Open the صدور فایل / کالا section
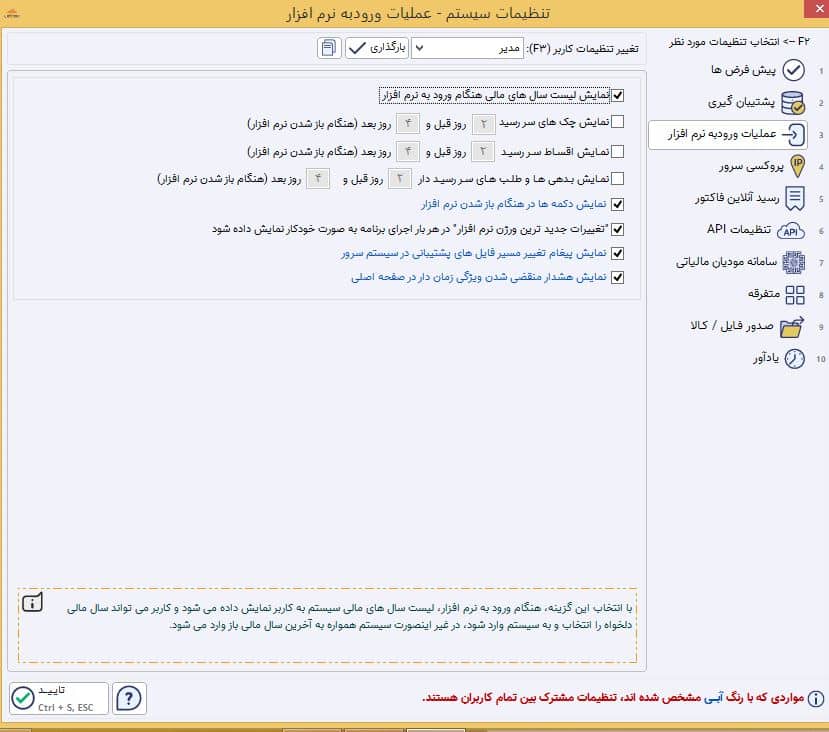The height and width of the screenshot is (732, 829). click(747, 326)
